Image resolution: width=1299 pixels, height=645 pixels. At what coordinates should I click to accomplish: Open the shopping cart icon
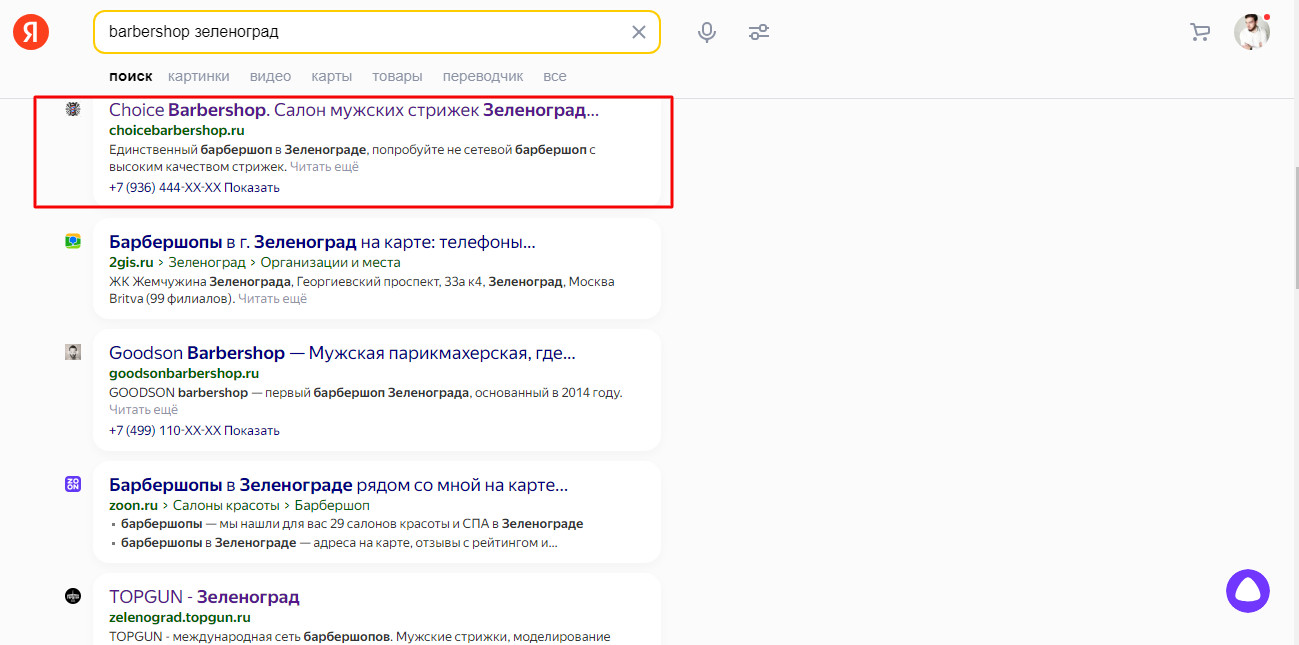click(x=1200, y=32)
